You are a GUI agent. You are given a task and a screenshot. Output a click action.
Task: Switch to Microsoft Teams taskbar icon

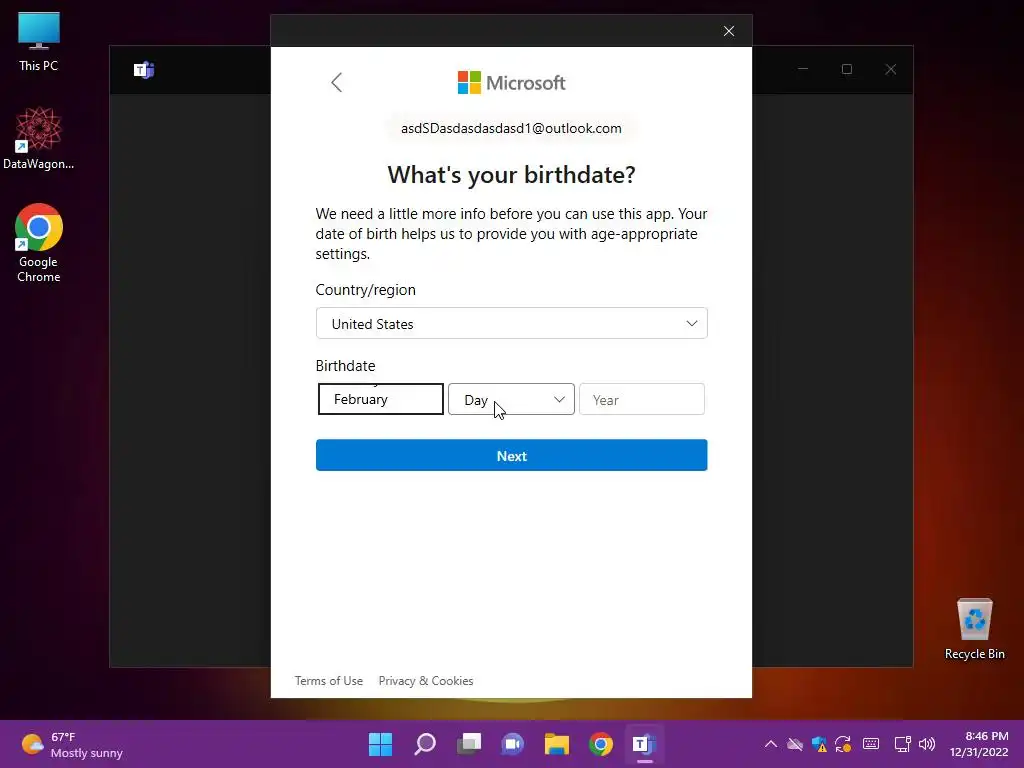645,744
